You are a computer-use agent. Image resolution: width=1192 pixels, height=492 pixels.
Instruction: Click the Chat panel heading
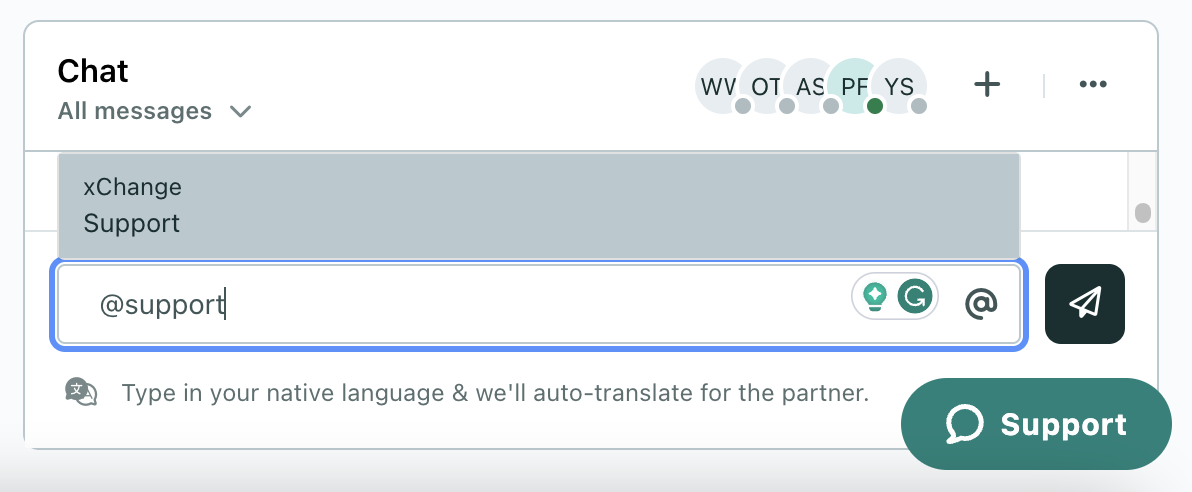(93, 71)
